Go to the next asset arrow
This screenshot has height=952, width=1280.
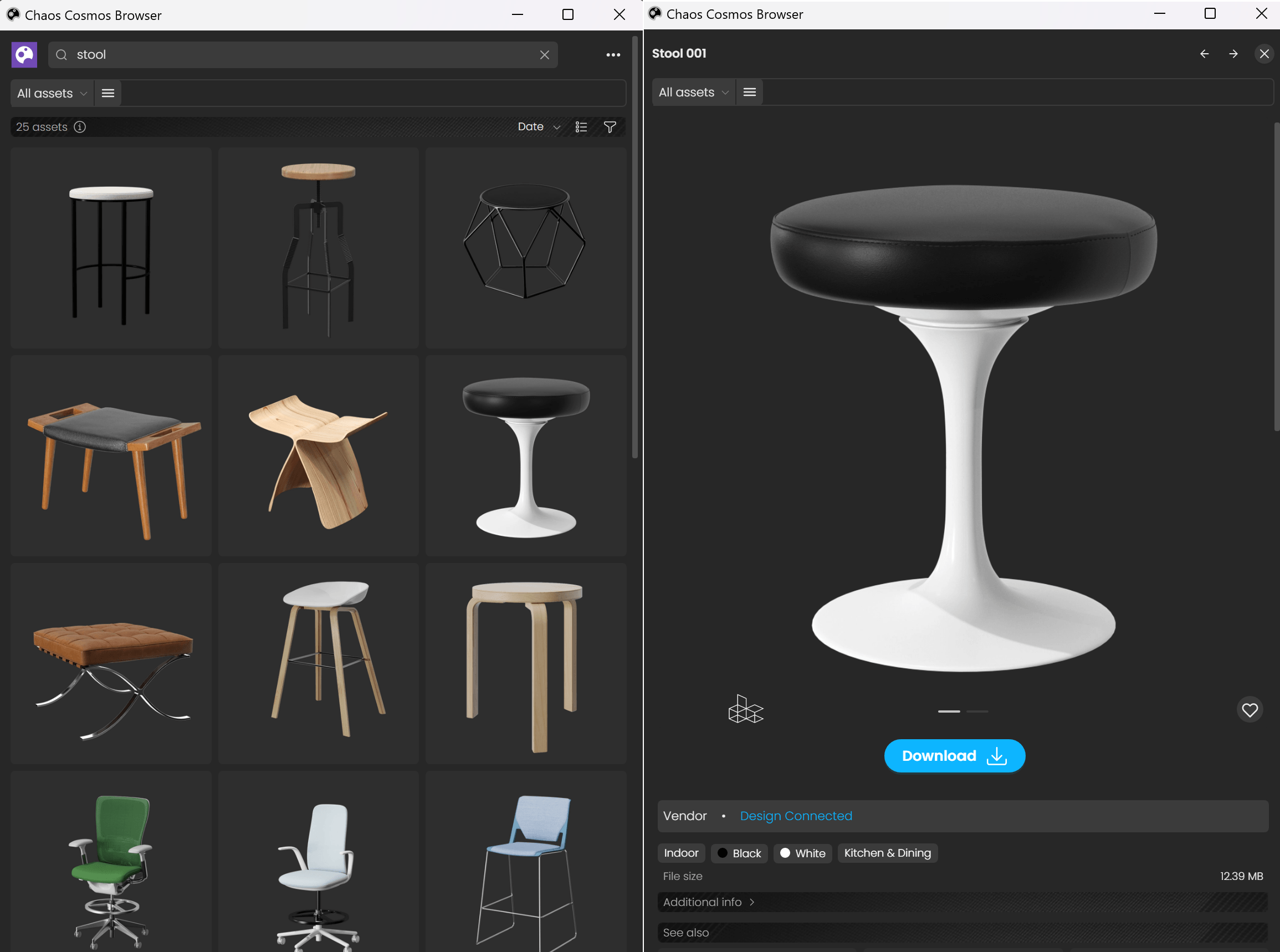click(x=1233, y=54)
